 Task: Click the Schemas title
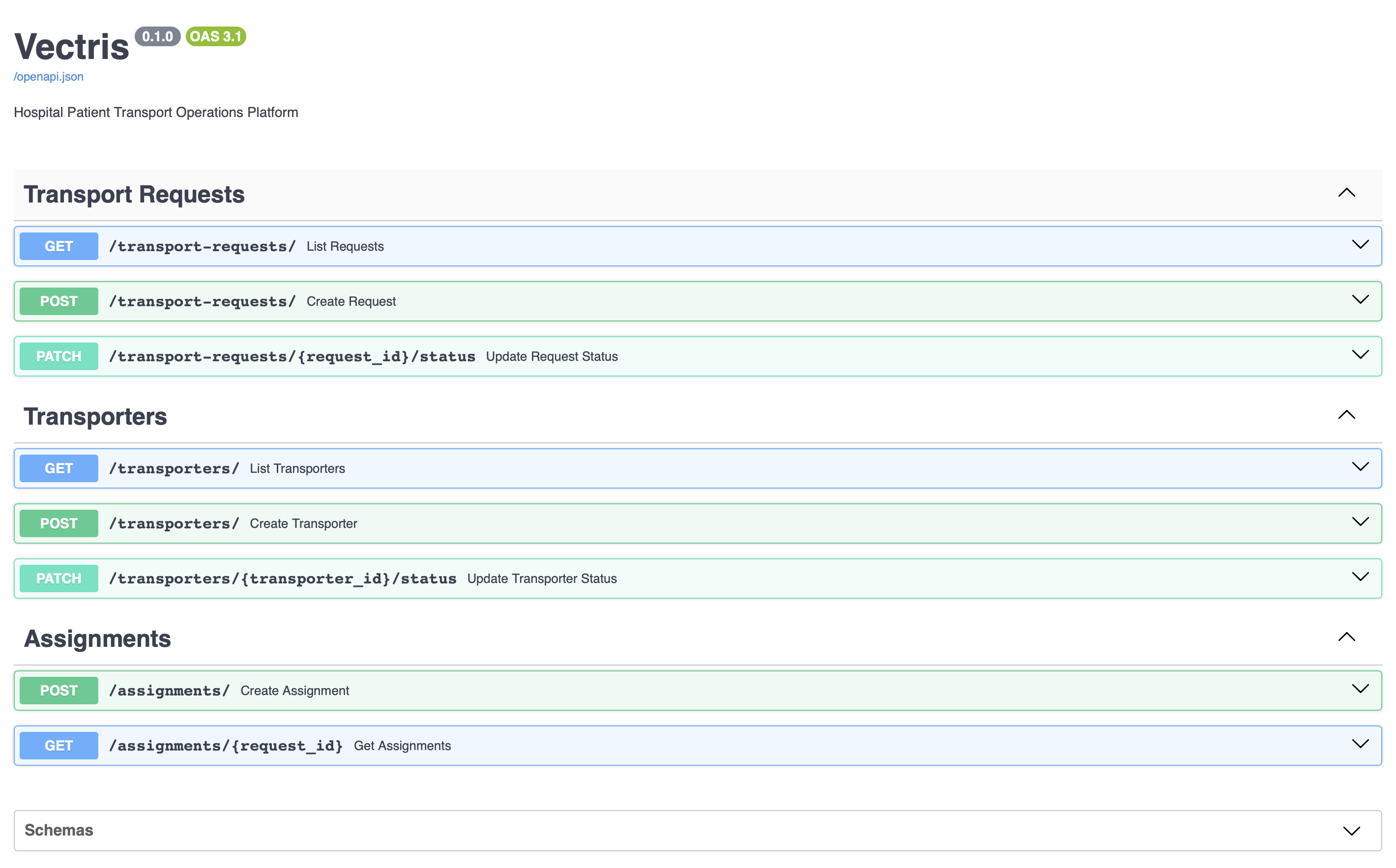click(x=58, y=830)
